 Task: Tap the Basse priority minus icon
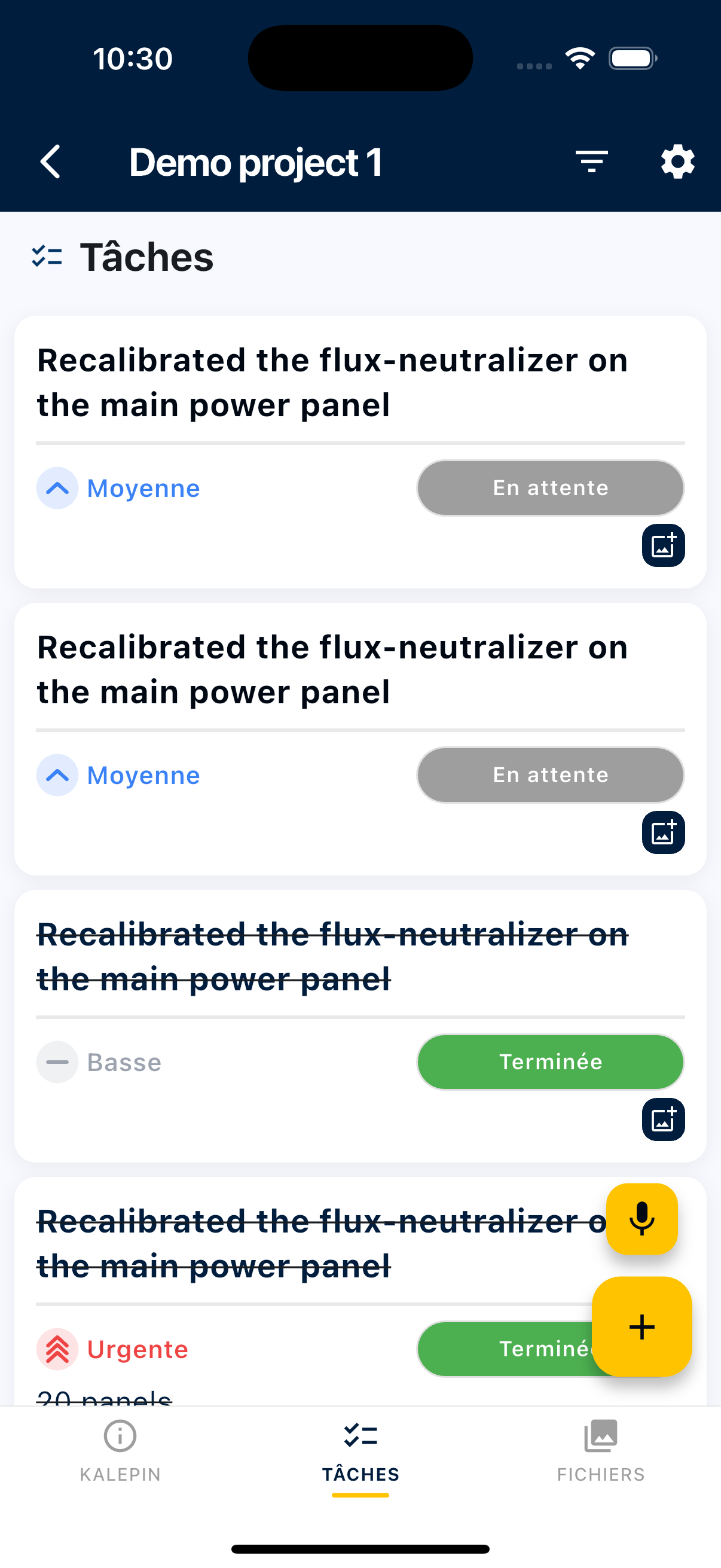click(57, 1062)
